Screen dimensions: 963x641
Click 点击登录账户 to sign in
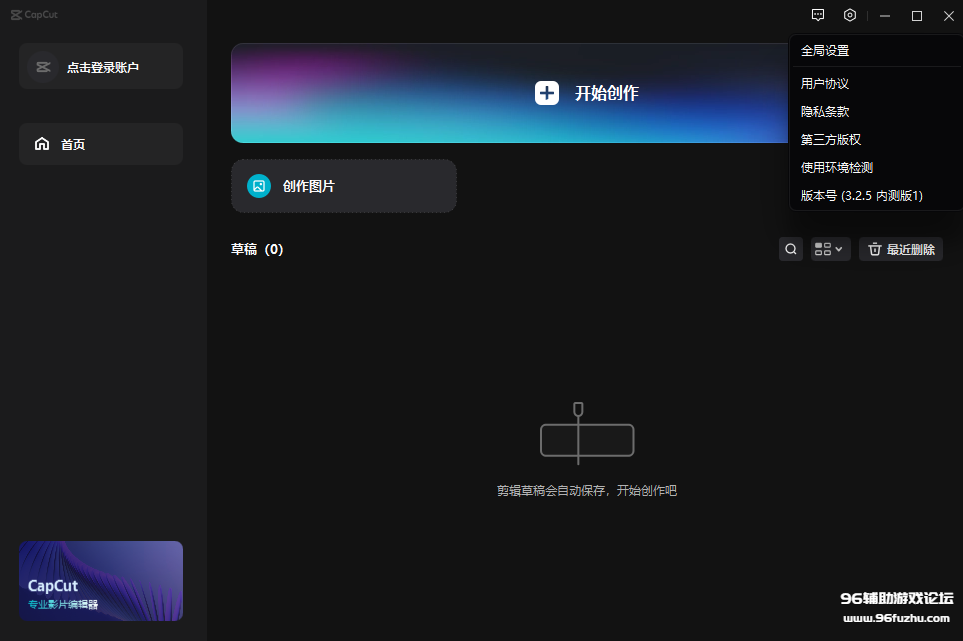click(102, 67)
